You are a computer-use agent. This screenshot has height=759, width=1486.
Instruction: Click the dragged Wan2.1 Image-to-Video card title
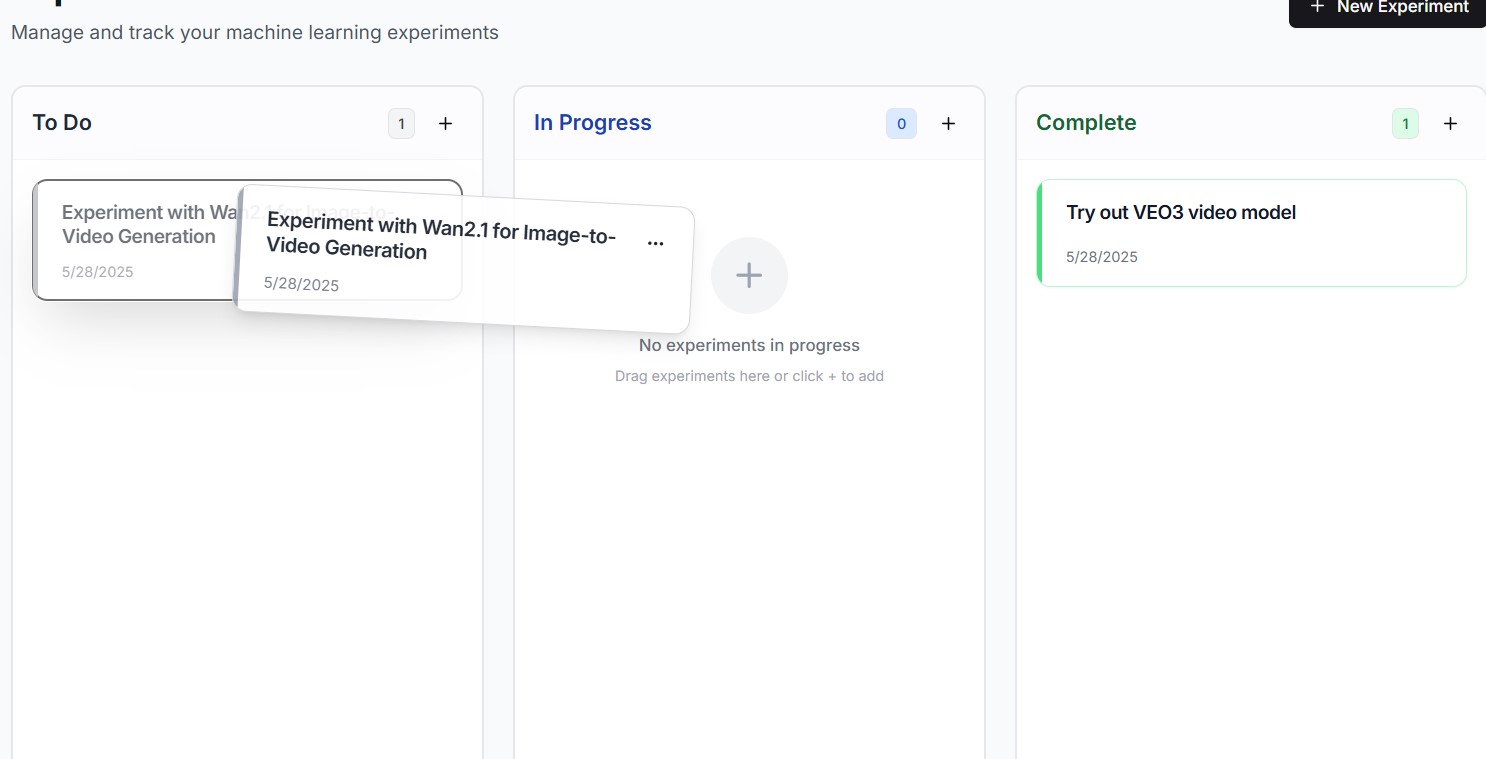click(x=440, y=236)
